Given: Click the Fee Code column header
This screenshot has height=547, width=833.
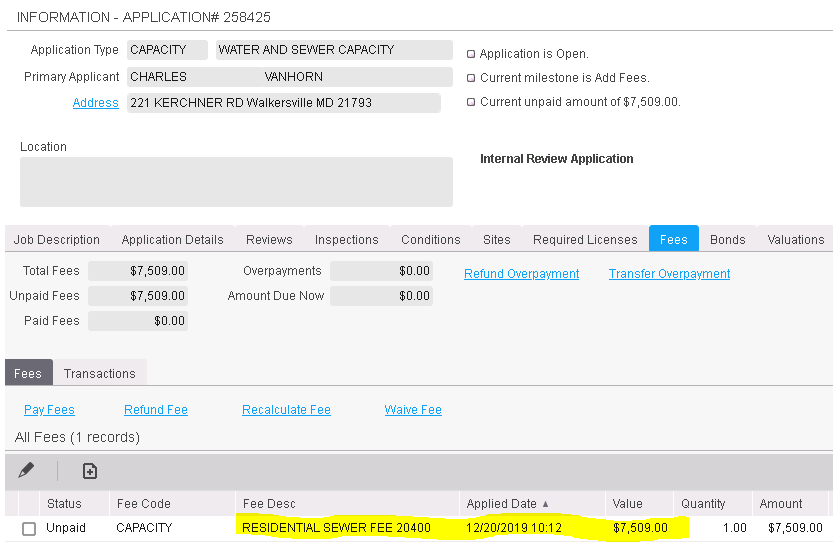Looking at the screenshot, I should [x=172, y=503].
